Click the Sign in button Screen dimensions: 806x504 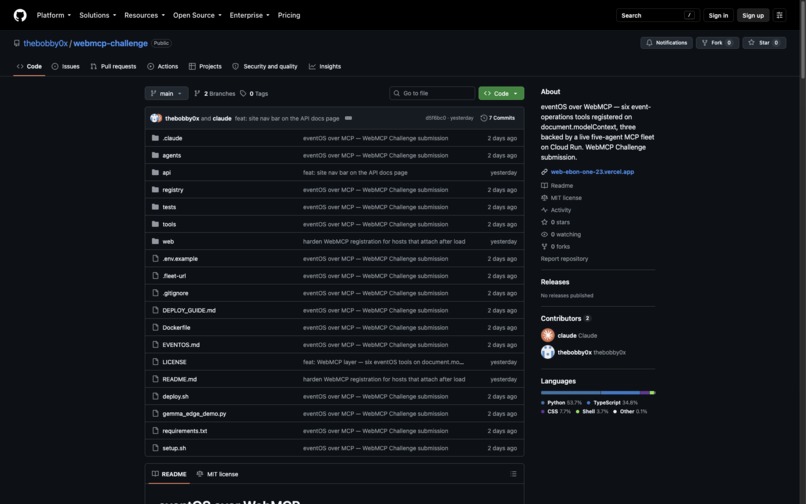pyautogui.click(x=718, y=15)
